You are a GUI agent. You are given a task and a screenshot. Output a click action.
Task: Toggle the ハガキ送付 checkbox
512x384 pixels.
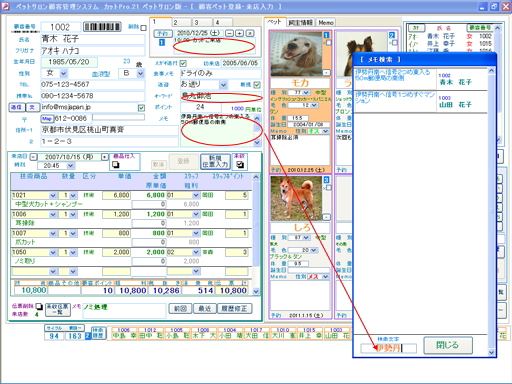pos(183,63)
